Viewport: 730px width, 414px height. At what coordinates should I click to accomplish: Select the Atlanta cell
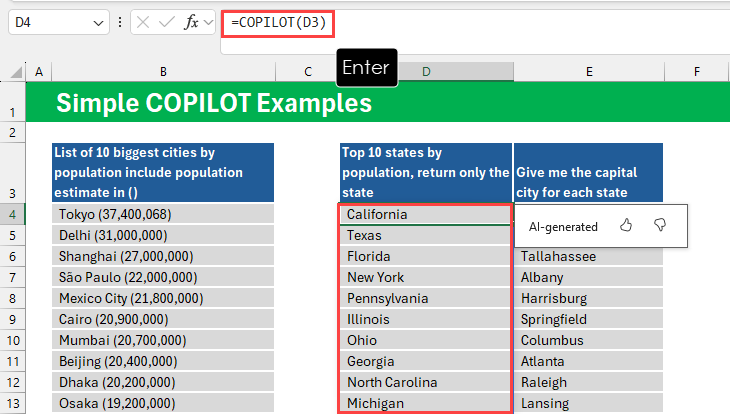click(x=588, y=361)
